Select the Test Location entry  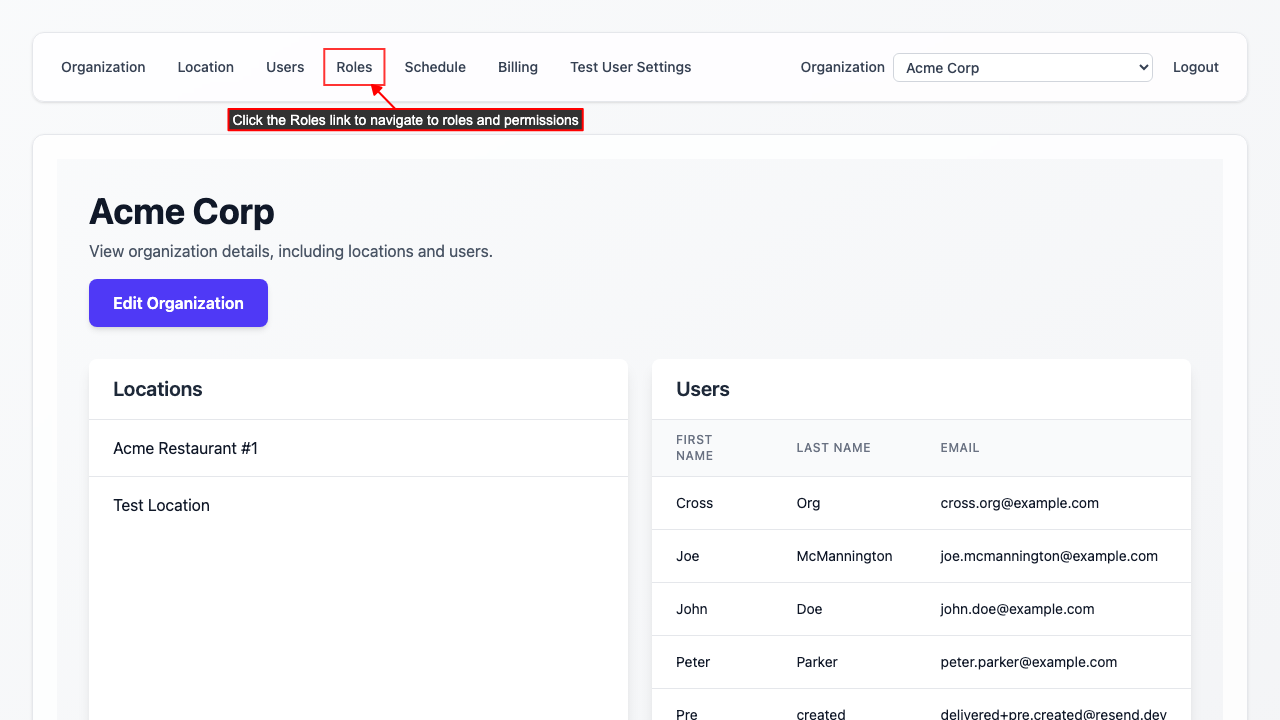click(161, 505)
